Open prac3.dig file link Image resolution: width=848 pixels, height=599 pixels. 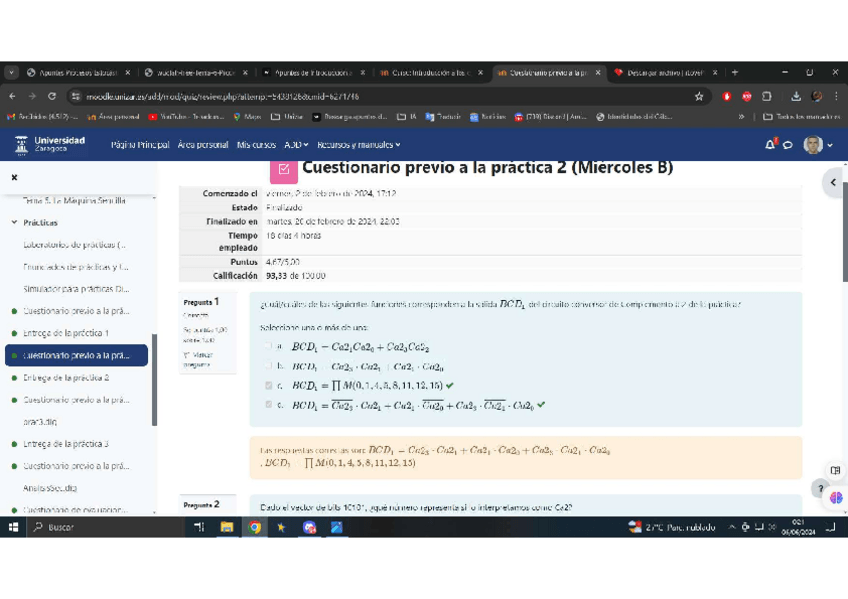[39, 422]
